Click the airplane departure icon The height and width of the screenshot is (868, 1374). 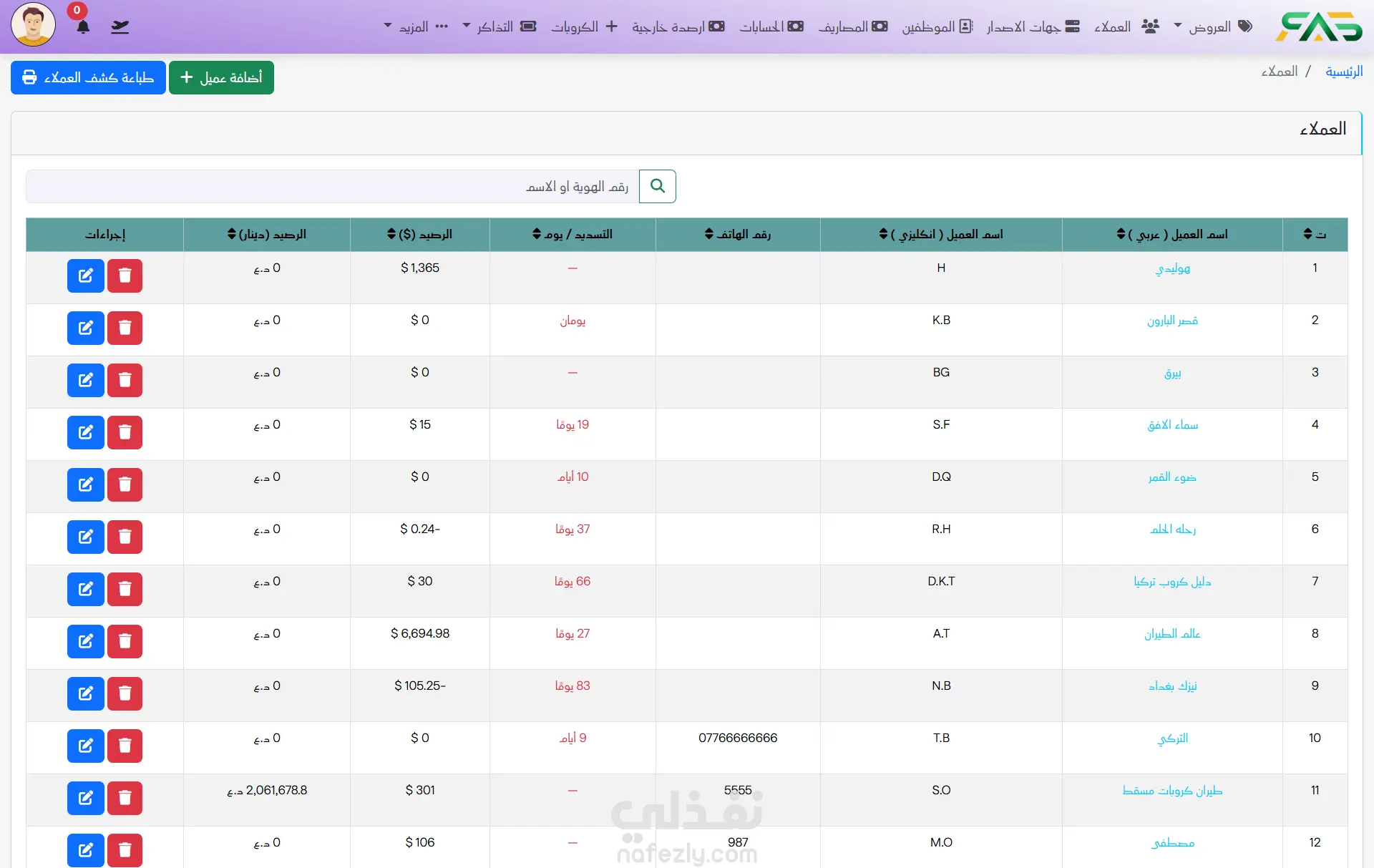pyautogui.click(x=120, y=27)
